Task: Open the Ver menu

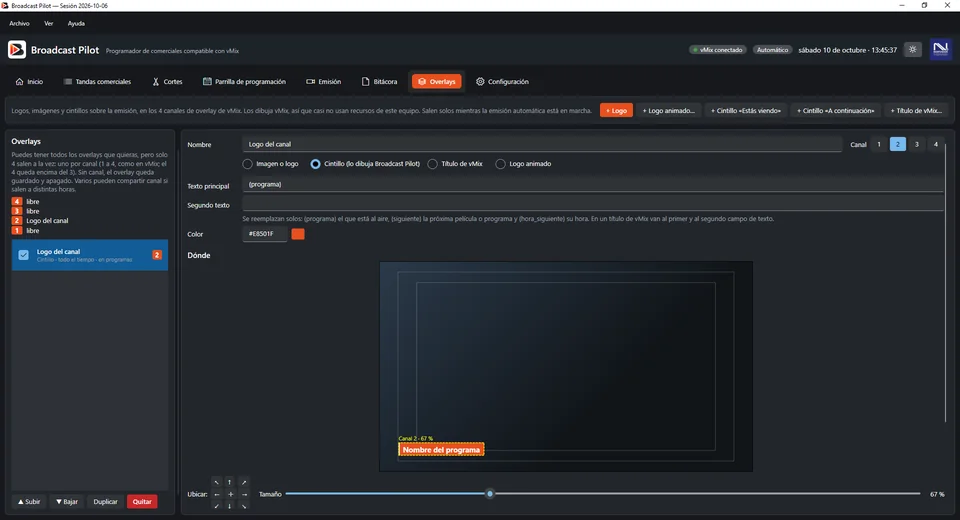Action: pyautogui.click(x=48, y=23)
